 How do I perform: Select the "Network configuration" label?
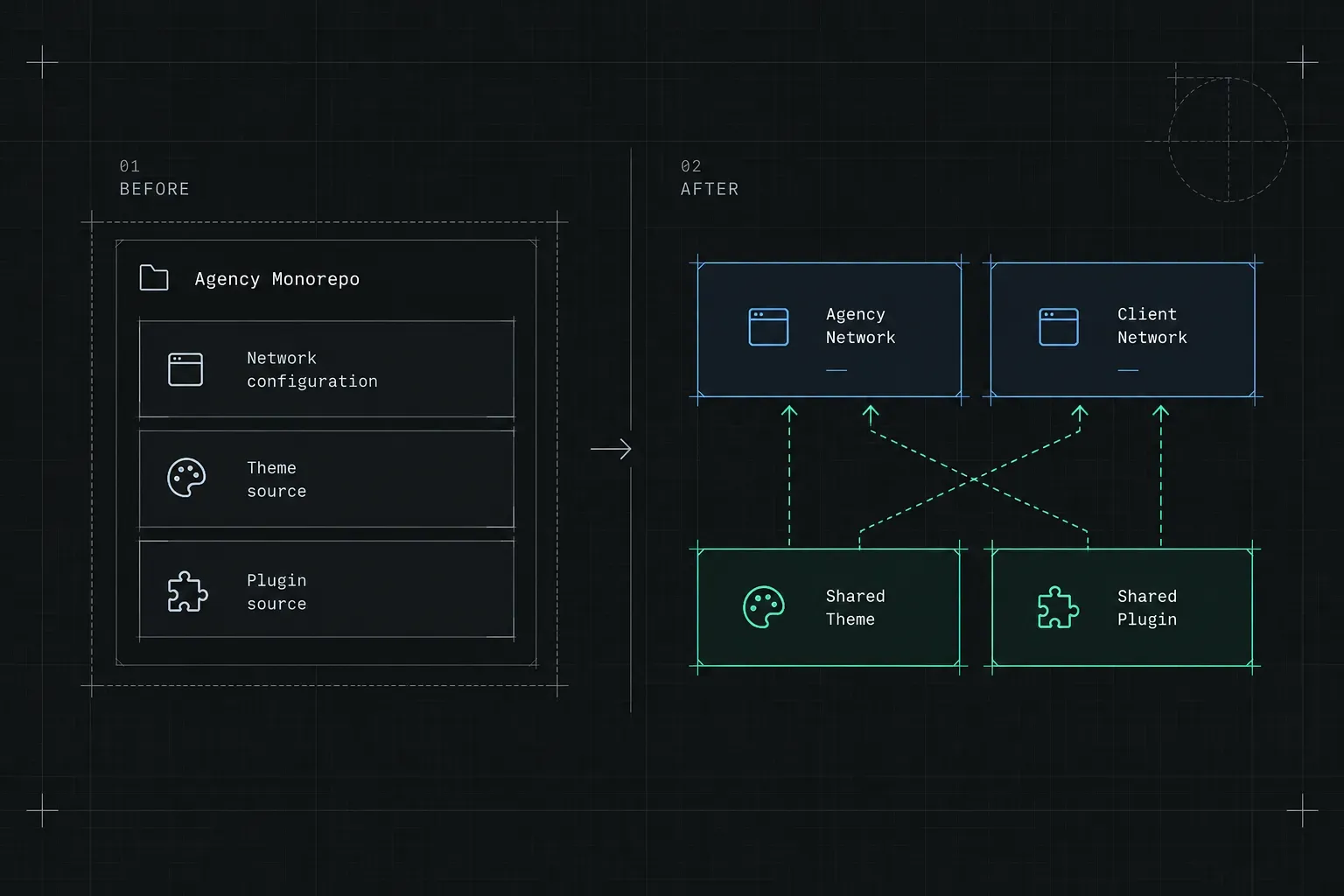312,369
